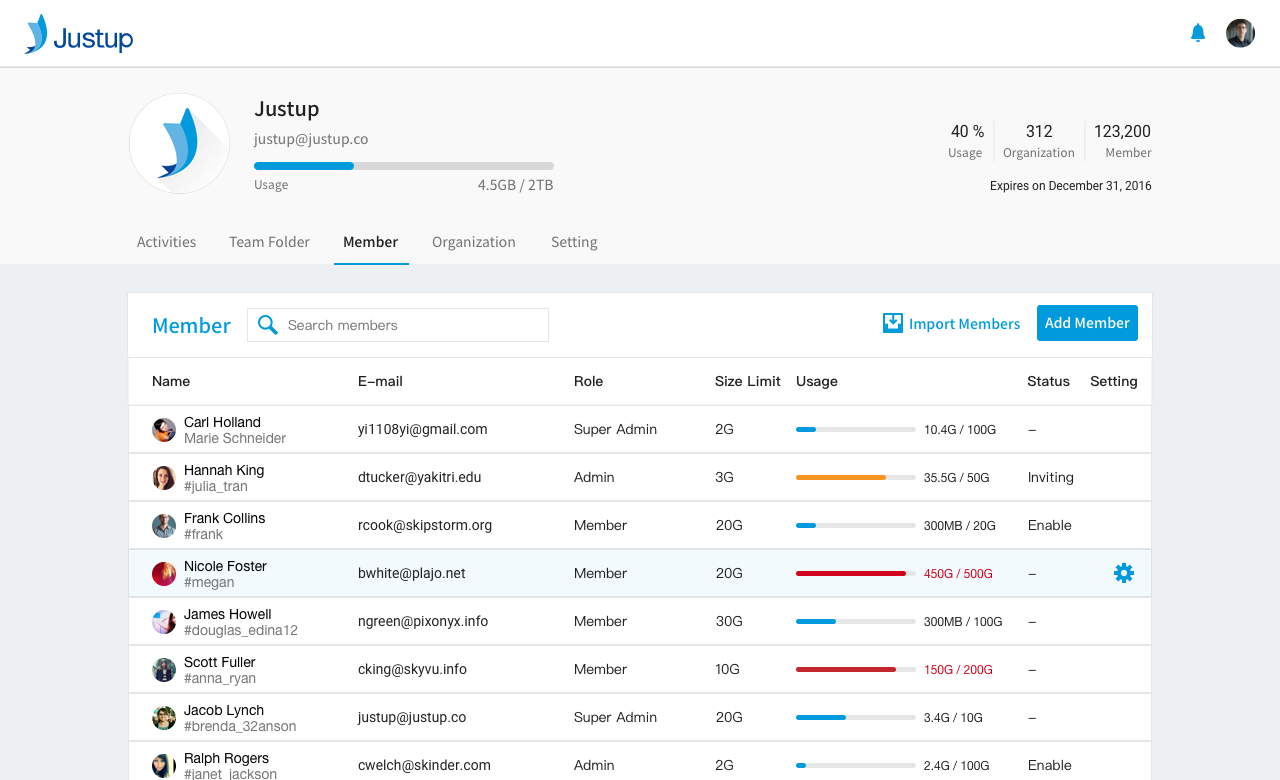Click Hannah King's avatar picture
Image resolution: width=1280 pixels, height=780 pixels.
164,478
